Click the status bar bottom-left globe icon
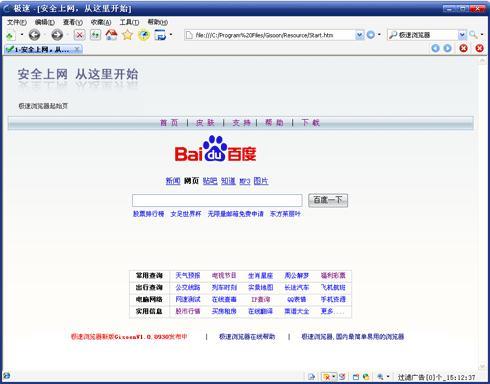 click(6, 376)
